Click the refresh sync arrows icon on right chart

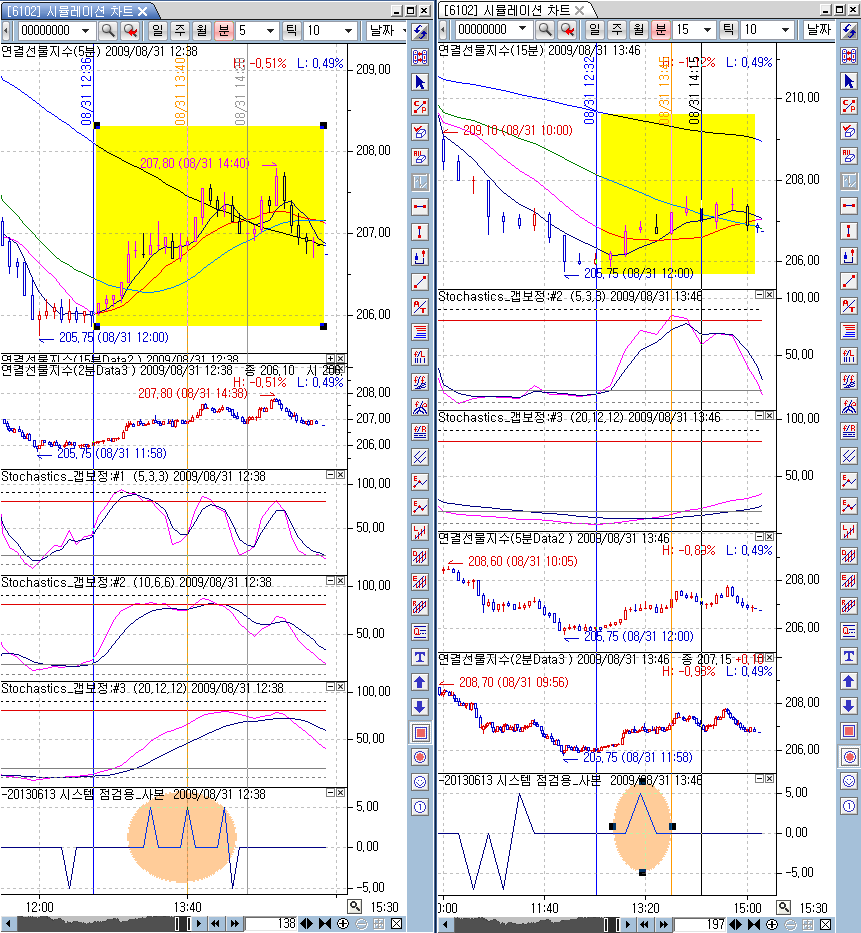pos(849,30)
